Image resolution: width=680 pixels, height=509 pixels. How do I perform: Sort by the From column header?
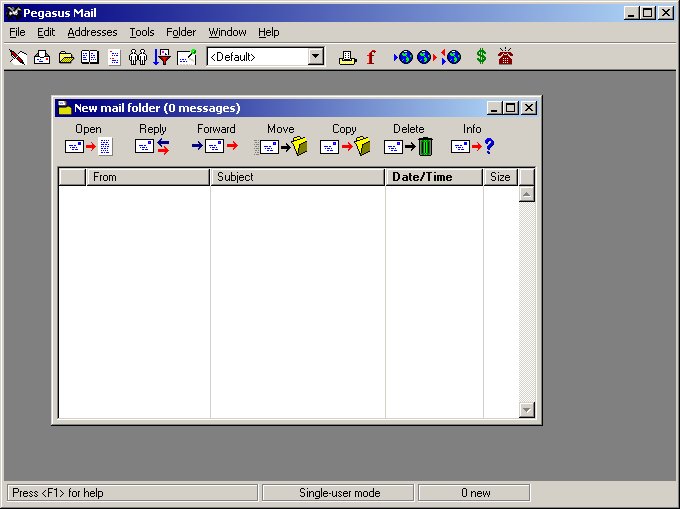click(148, 177)
